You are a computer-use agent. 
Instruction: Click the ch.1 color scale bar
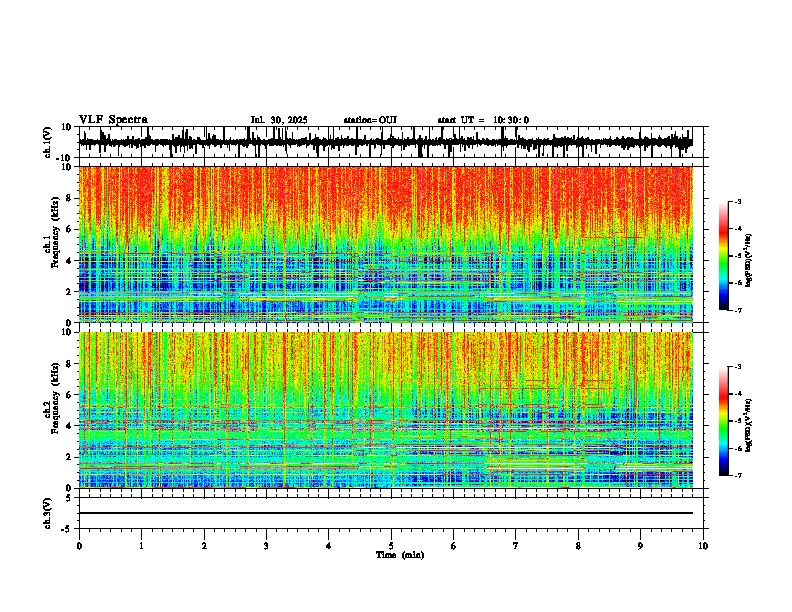(724, 255)
